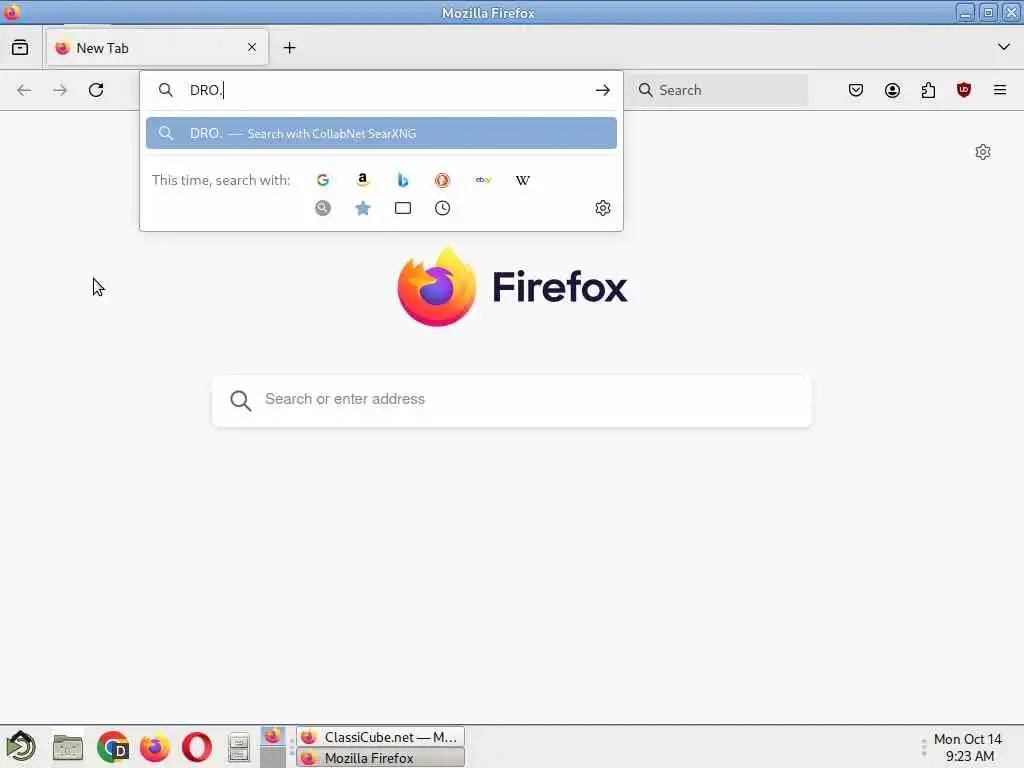Launch Chromium from the taskbar
The height and width of the screenshot is (768, 1024).
(x=112, y=747)
